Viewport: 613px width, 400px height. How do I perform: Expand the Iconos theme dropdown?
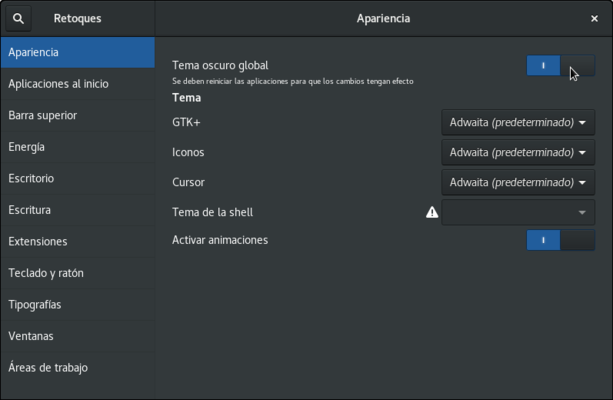tap(518, 153)
